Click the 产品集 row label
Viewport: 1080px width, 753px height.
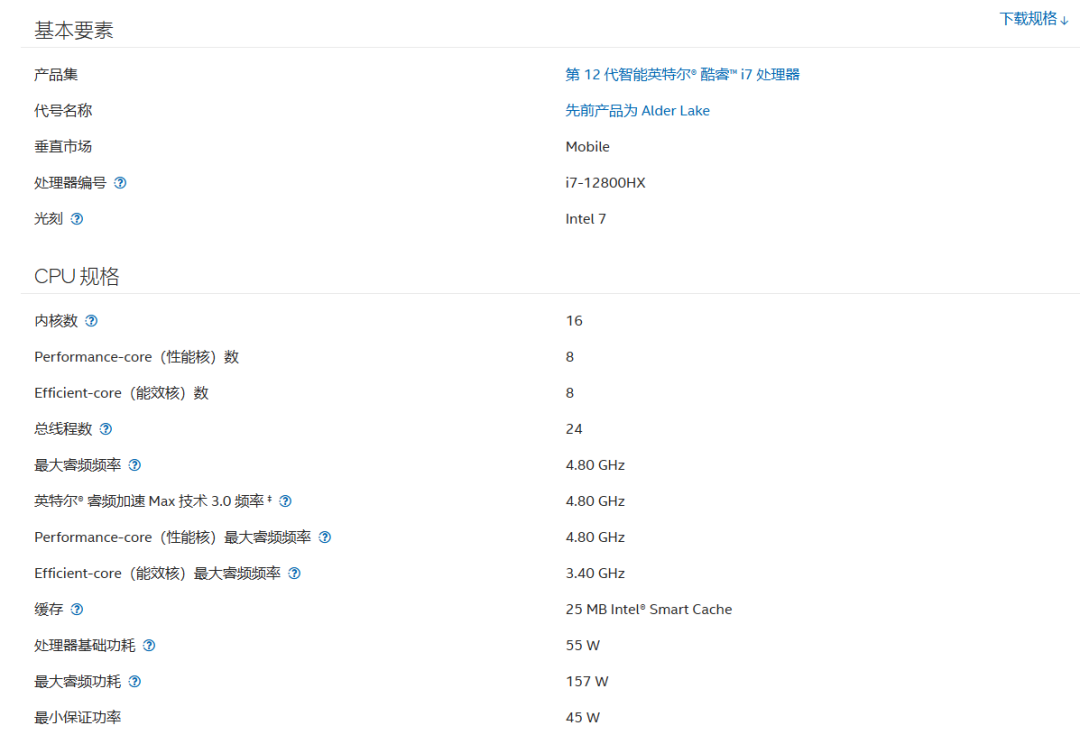56,74
